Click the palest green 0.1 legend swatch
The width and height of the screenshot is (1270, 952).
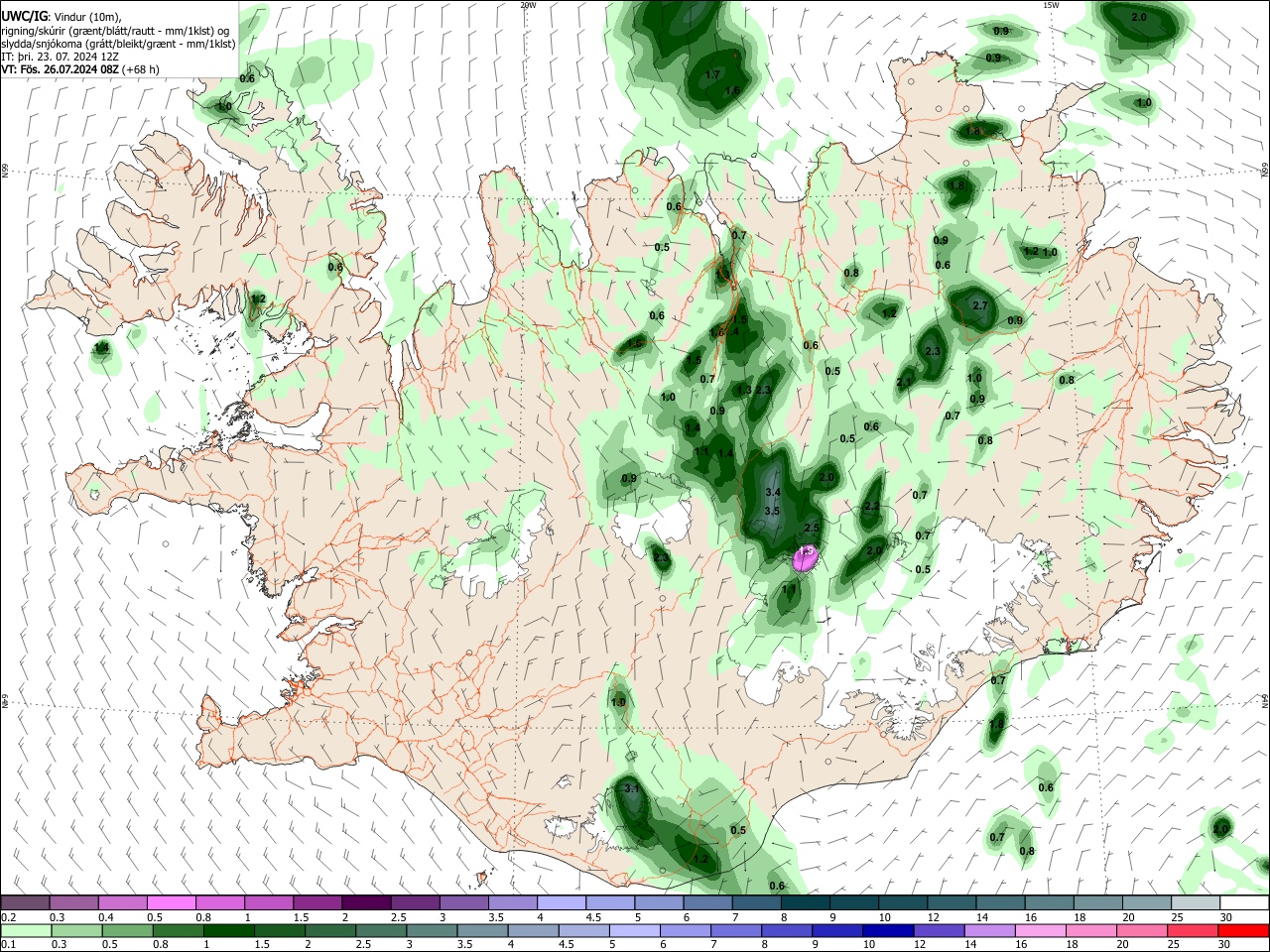(26, 930)
